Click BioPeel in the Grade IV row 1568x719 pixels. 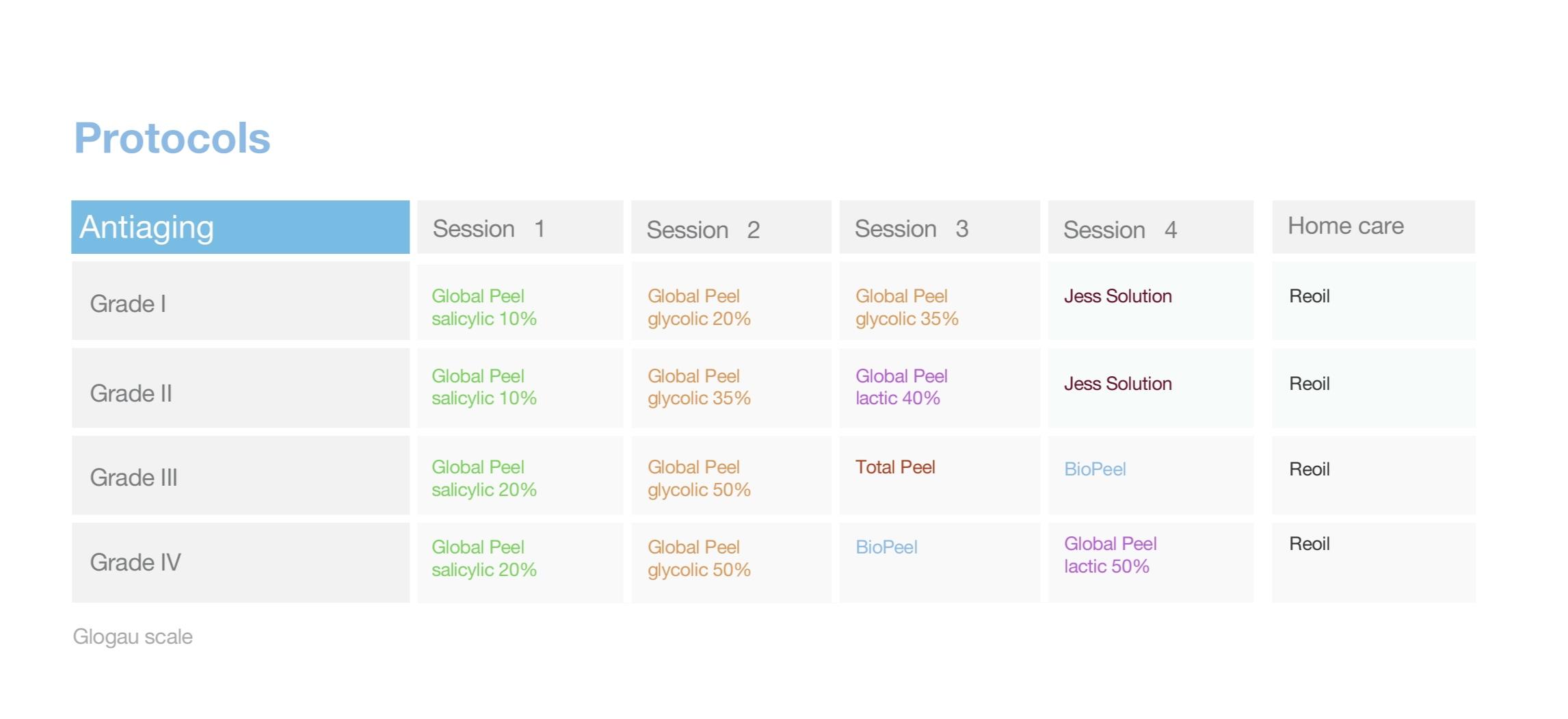click(x=886, y=547)
